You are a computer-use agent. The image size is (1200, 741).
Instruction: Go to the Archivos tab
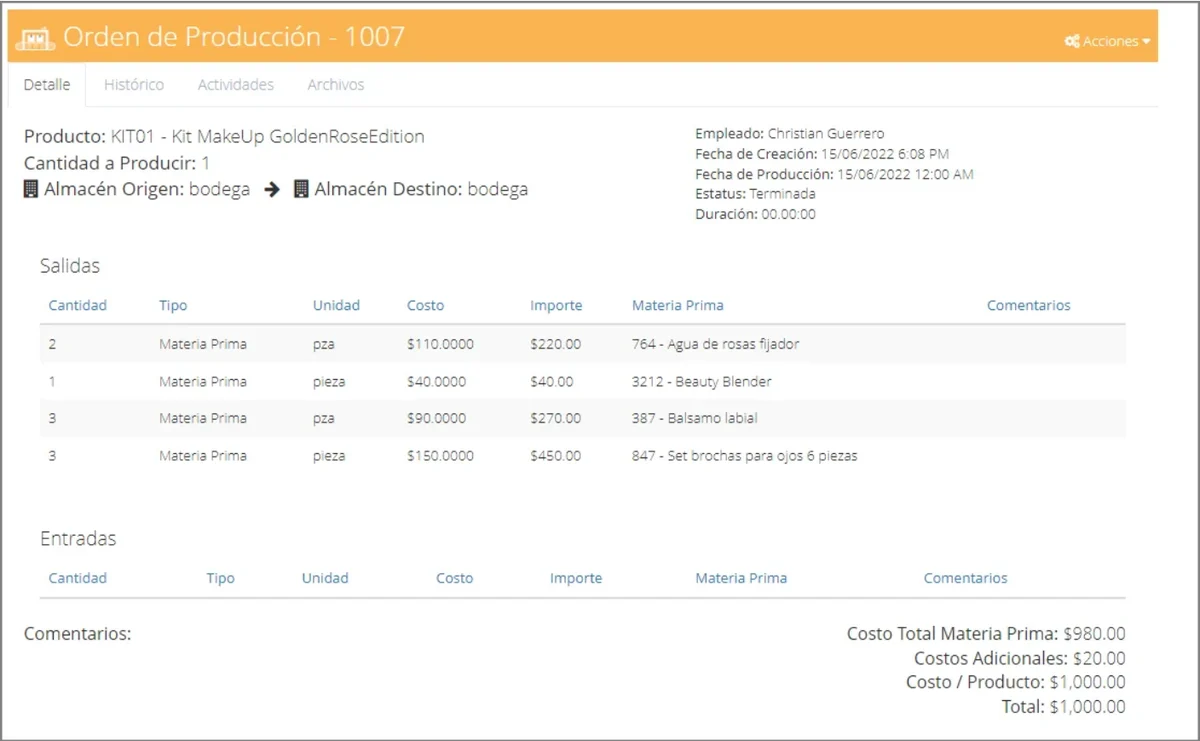(336, 85)
